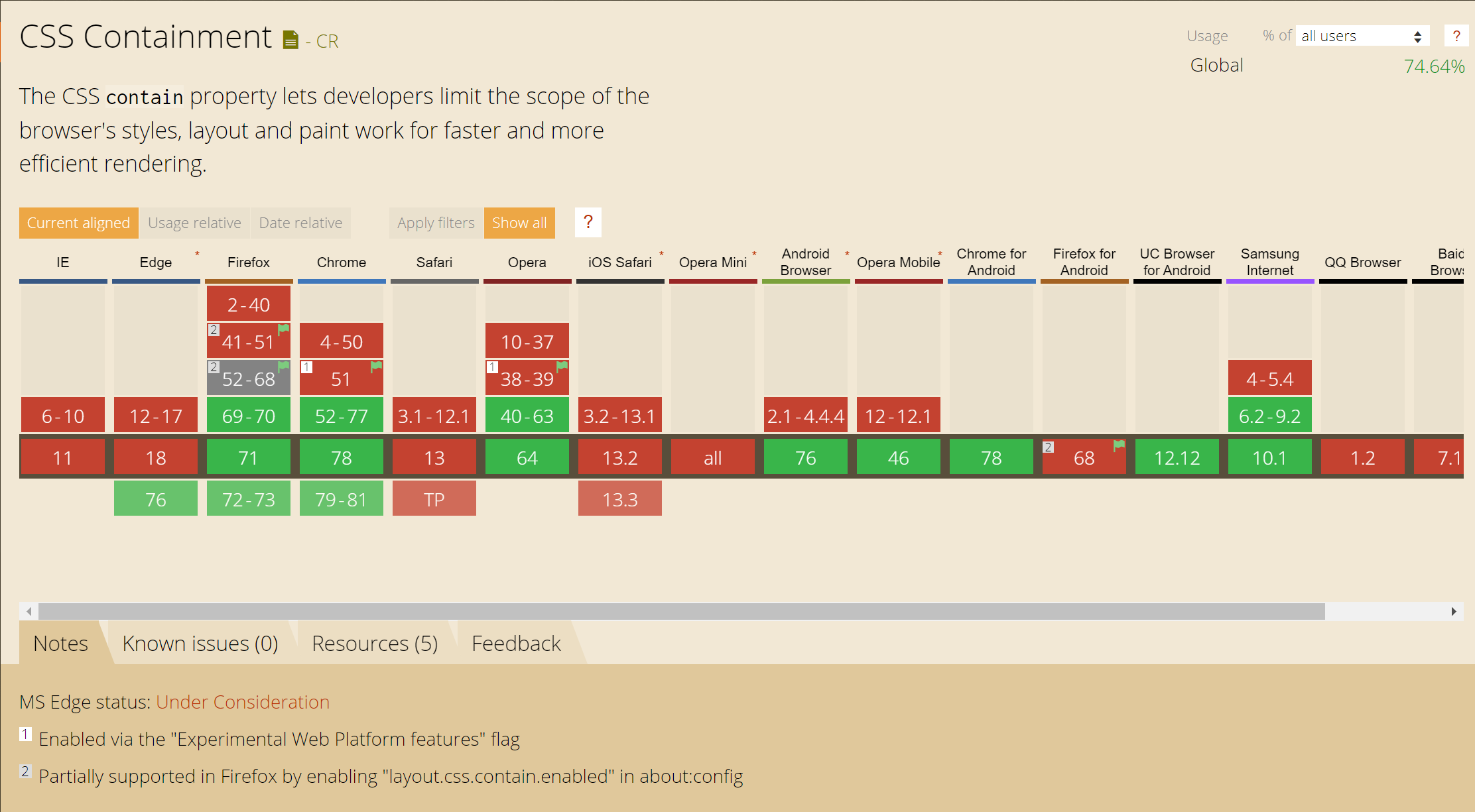Open the Notes tab
Image resolution: width=1475 pixels, height=812 pixels.
[60, 643]
